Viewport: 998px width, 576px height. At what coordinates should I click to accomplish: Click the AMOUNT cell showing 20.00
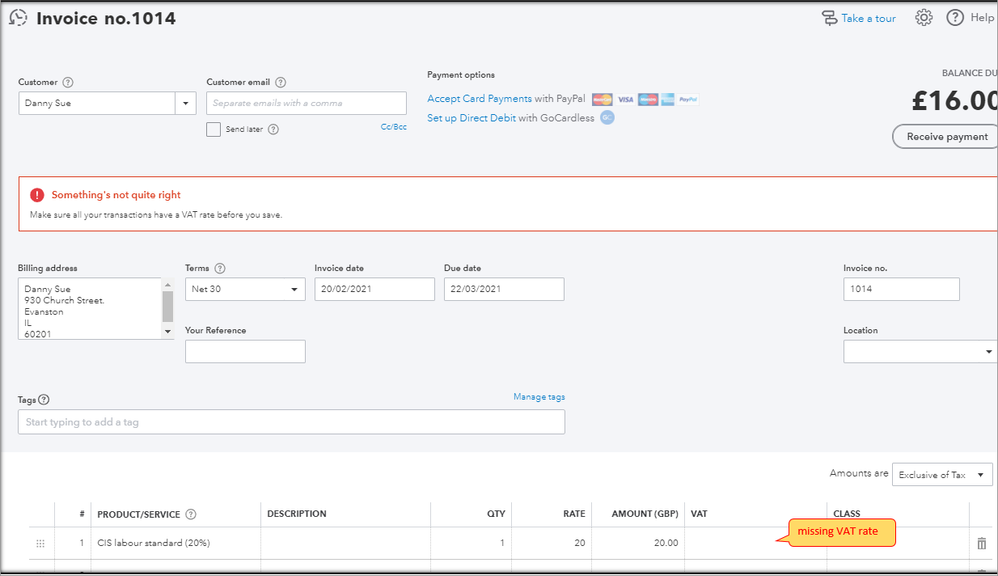click(x=638, y=544)
